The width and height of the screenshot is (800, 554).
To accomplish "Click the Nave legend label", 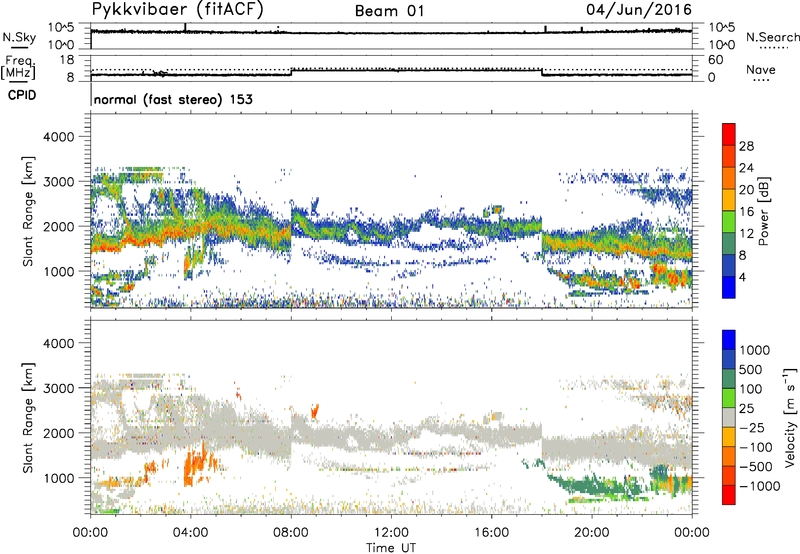I will pos(761,70).
